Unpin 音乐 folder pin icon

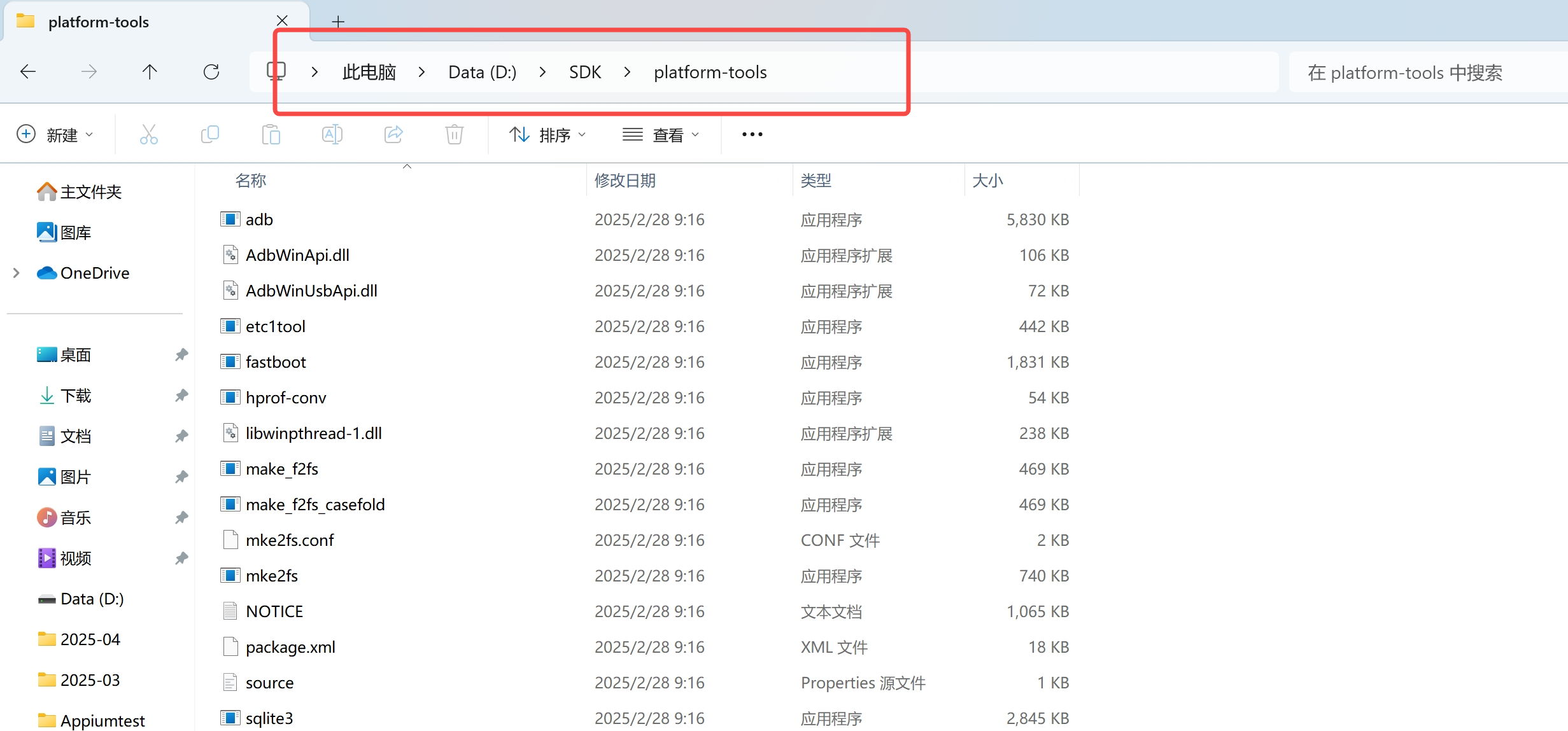tap(181, 517)
